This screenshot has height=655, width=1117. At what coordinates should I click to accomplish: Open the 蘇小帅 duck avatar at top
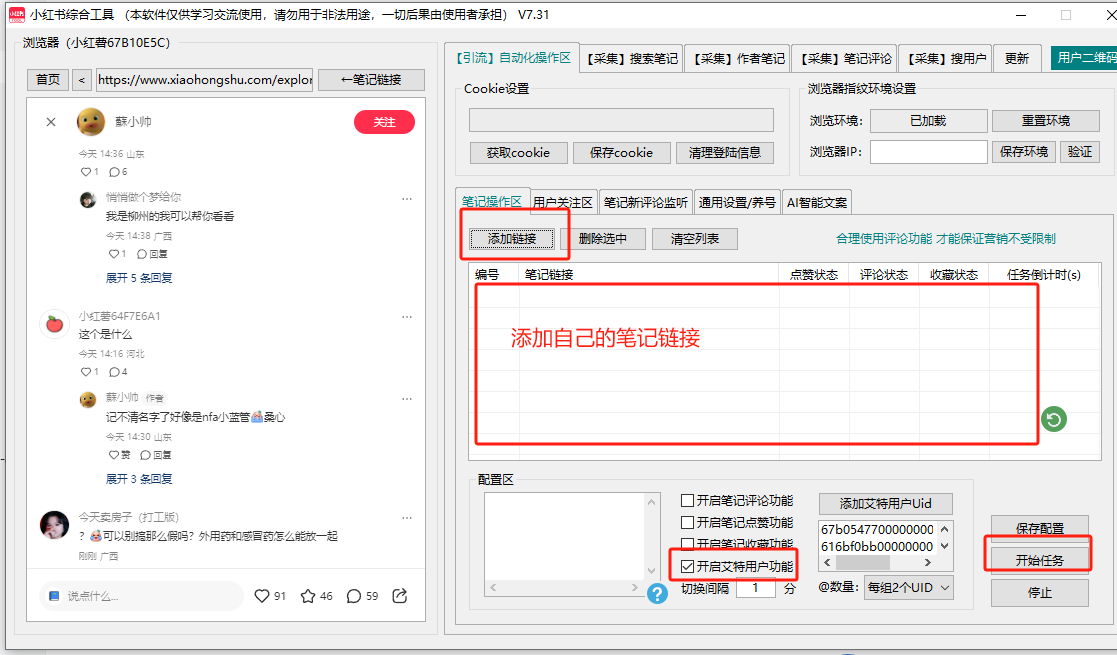[x=91, y=122]
